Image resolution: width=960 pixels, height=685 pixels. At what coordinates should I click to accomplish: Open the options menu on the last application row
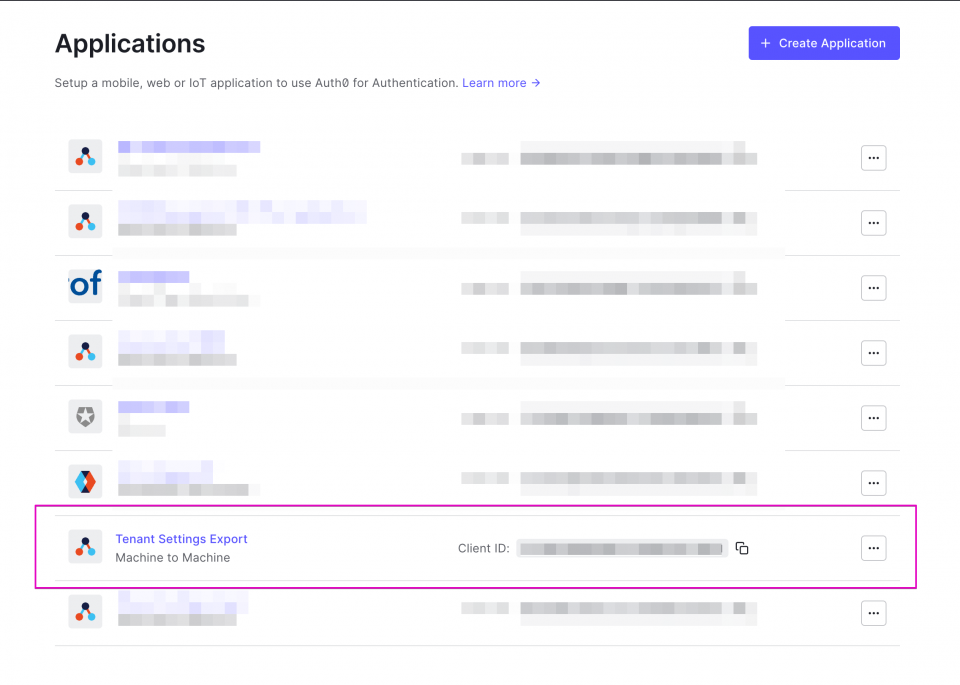click(x=873, y=612)
